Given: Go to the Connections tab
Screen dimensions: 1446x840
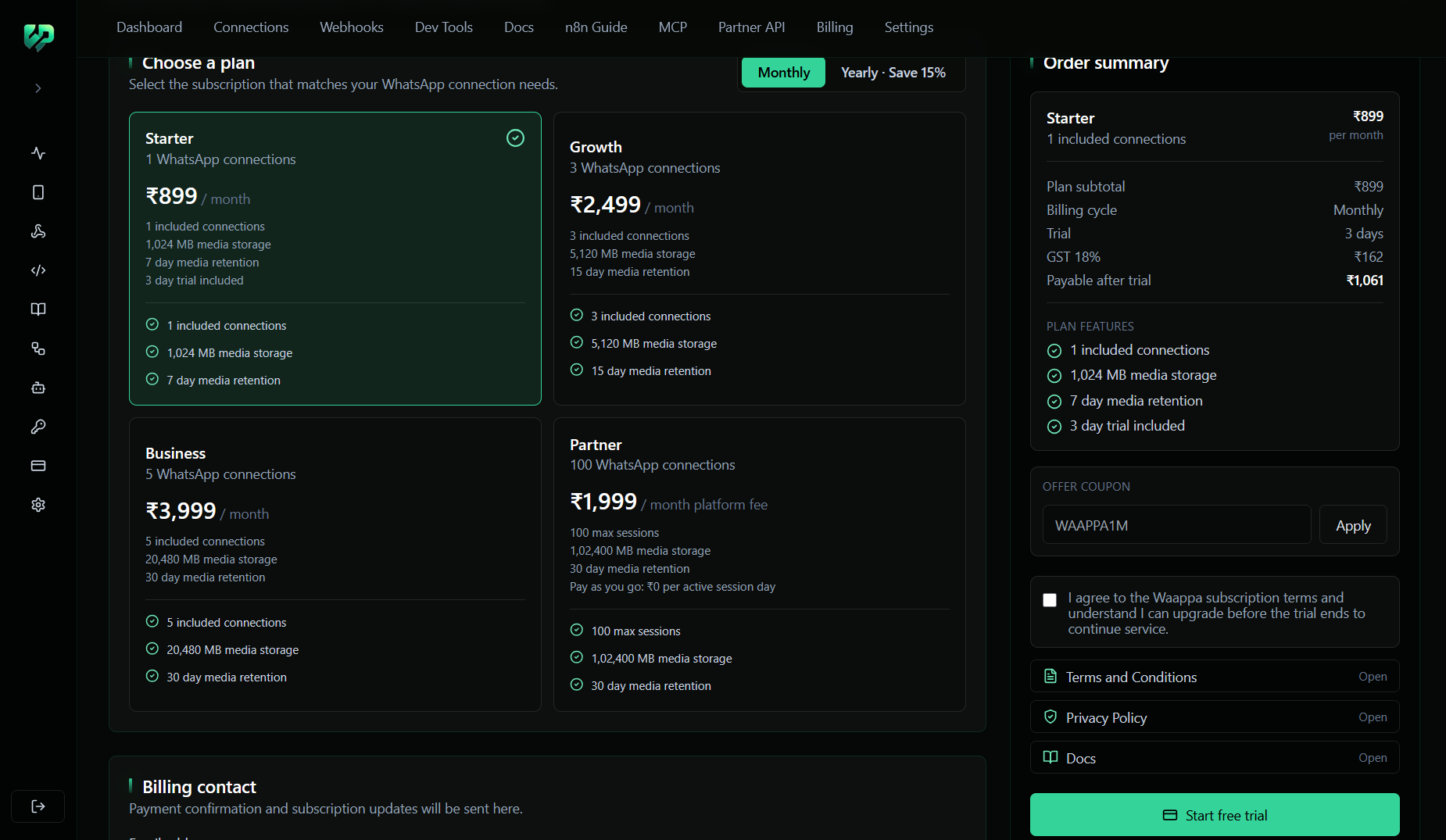Looking at the screenshot, I should (251, 27).
